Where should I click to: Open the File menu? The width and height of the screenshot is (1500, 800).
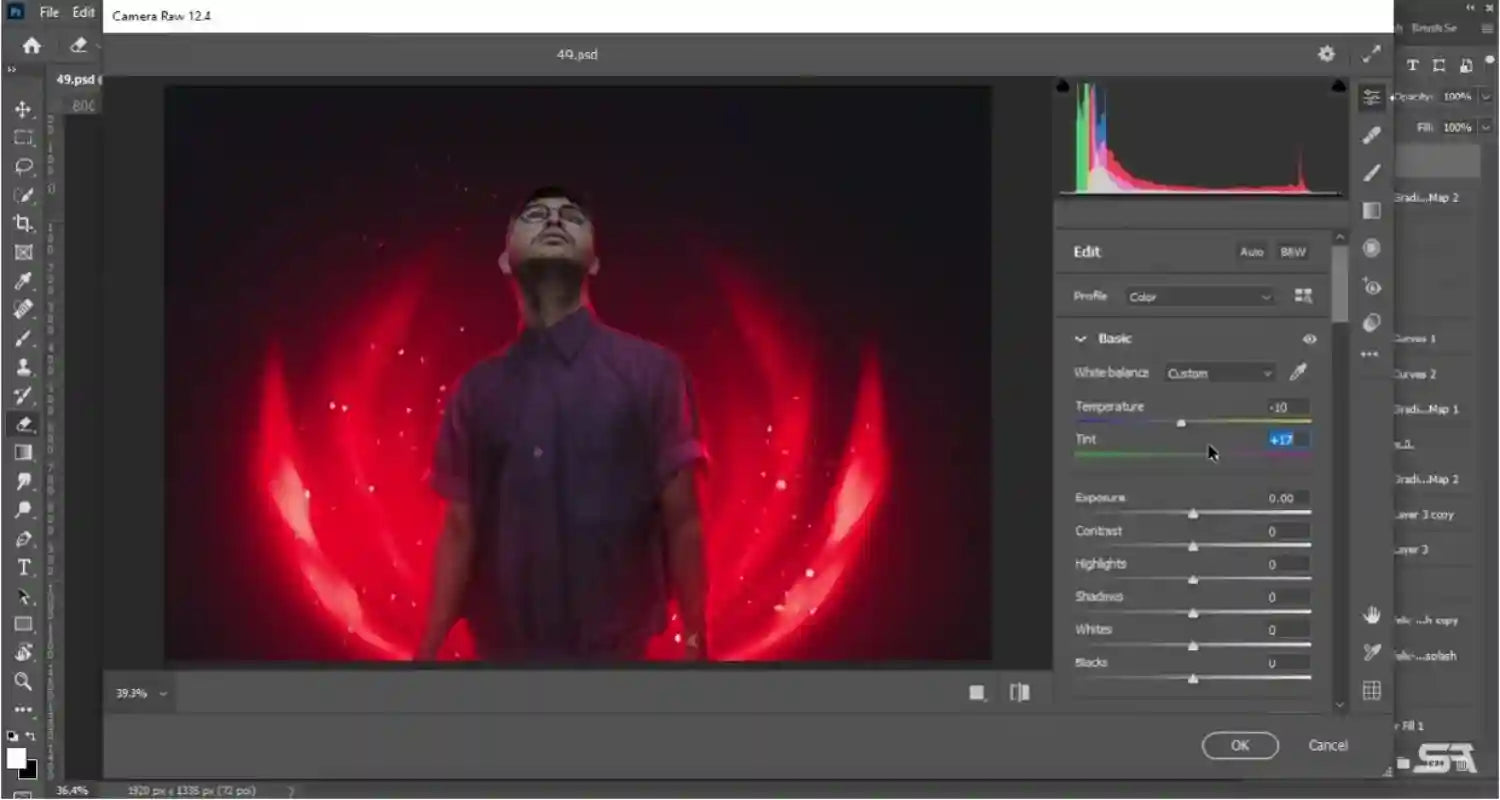[x=49, y=13]
